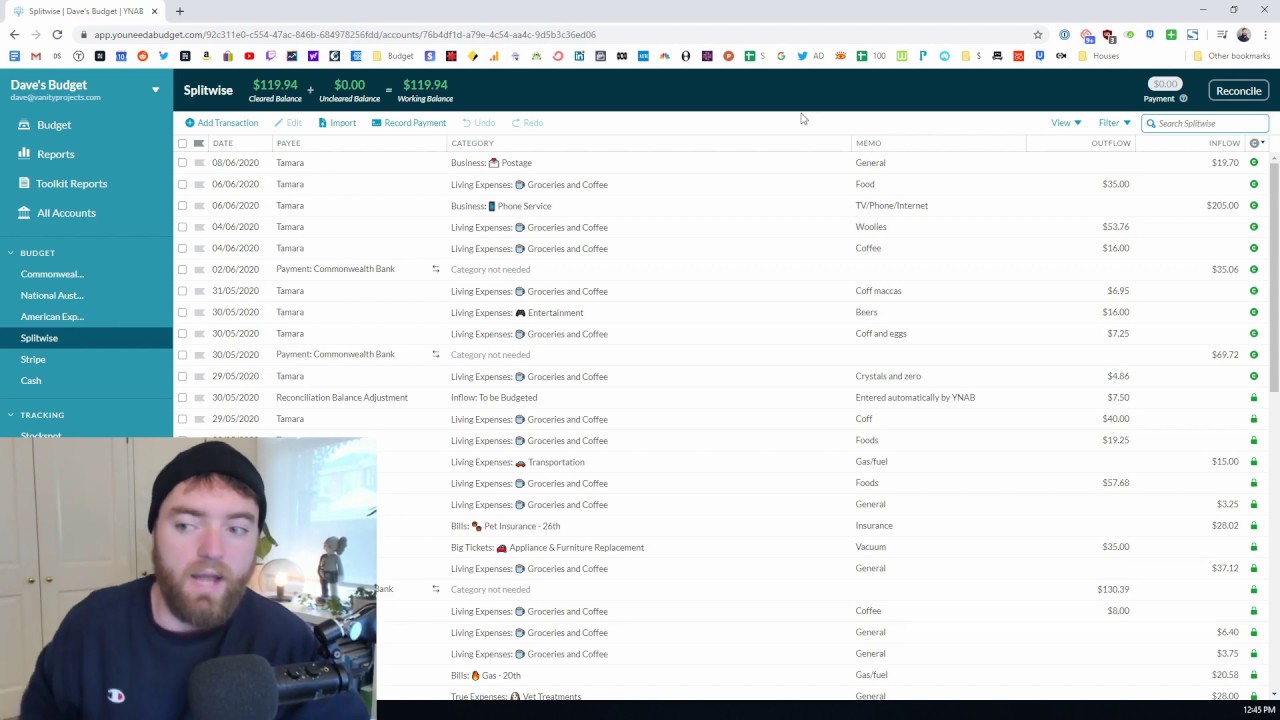Click the browser address bar URL
The image size is (1280, 720).
click(x=345, y=35)
